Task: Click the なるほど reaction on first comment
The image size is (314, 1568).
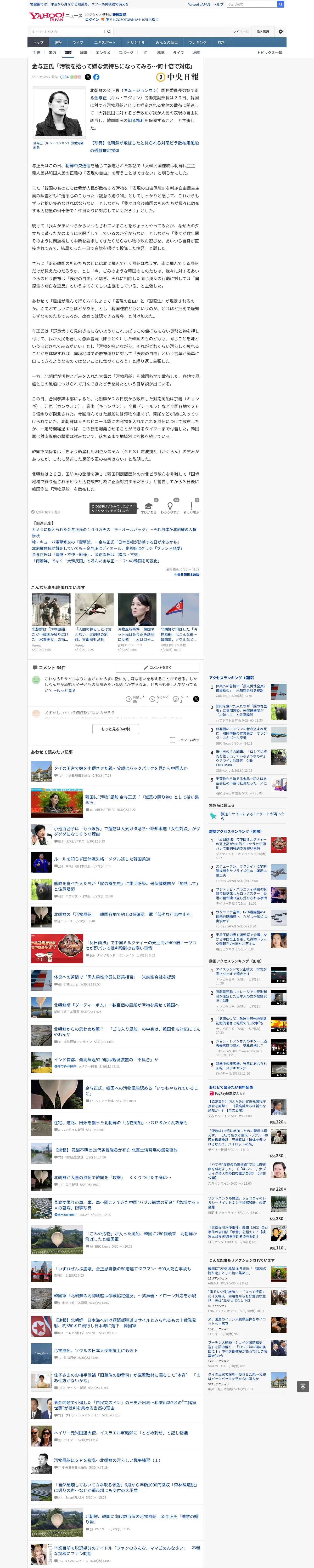Action: [153, 699]
